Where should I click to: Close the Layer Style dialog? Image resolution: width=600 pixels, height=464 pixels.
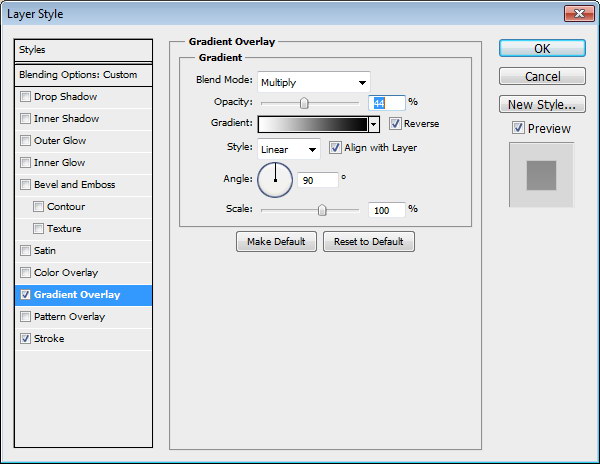coord(579,14)
